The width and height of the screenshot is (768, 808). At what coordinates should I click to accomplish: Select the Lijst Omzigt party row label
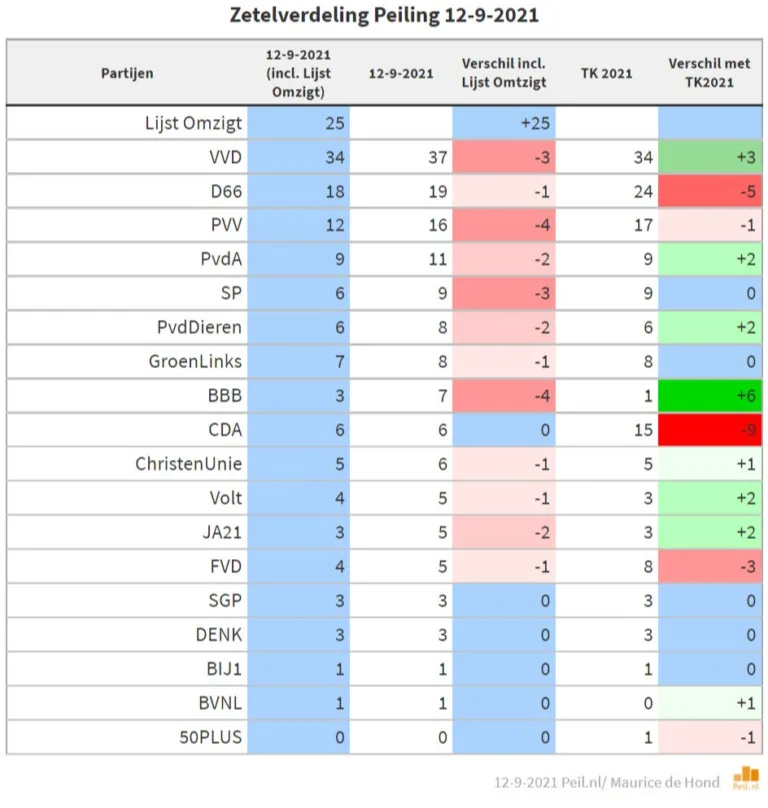[x=191, y=124]
